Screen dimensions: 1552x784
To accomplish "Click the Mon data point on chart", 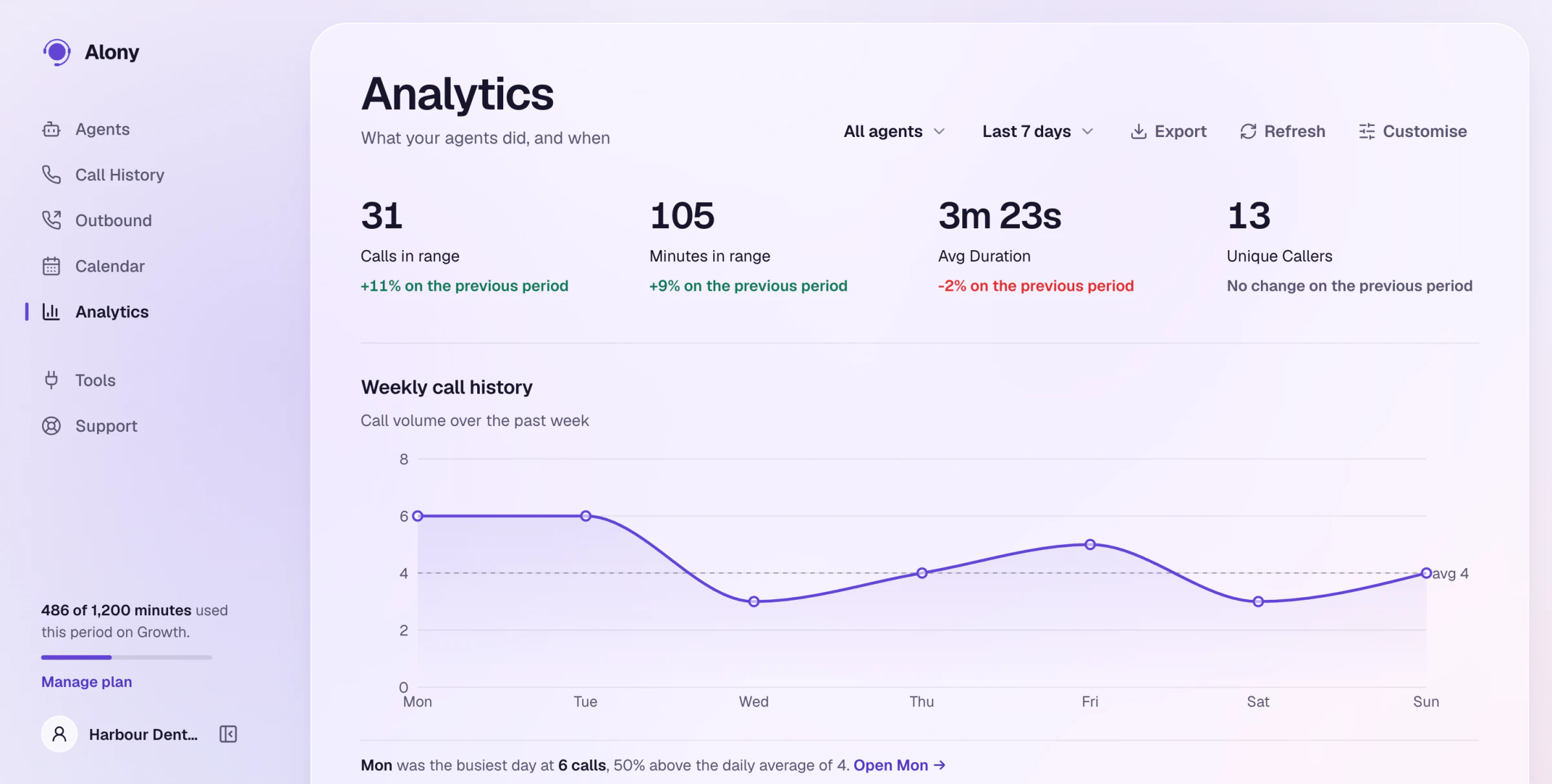I will coord(418,516).
